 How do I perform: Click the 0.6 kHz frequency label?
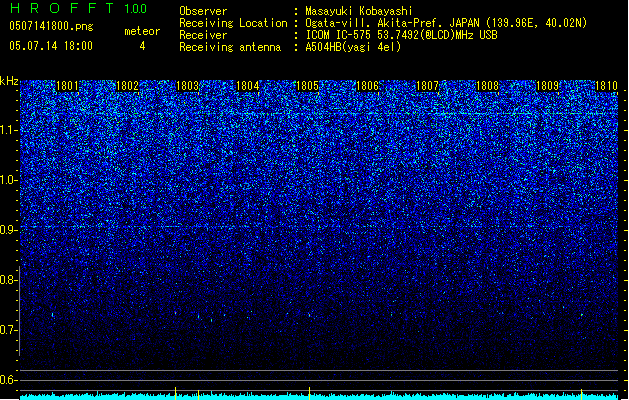tap(9, 380)
